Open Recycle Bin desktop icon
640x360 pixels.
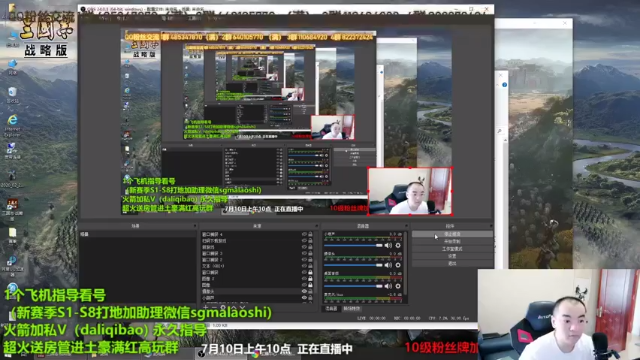(x=12, y=95)
